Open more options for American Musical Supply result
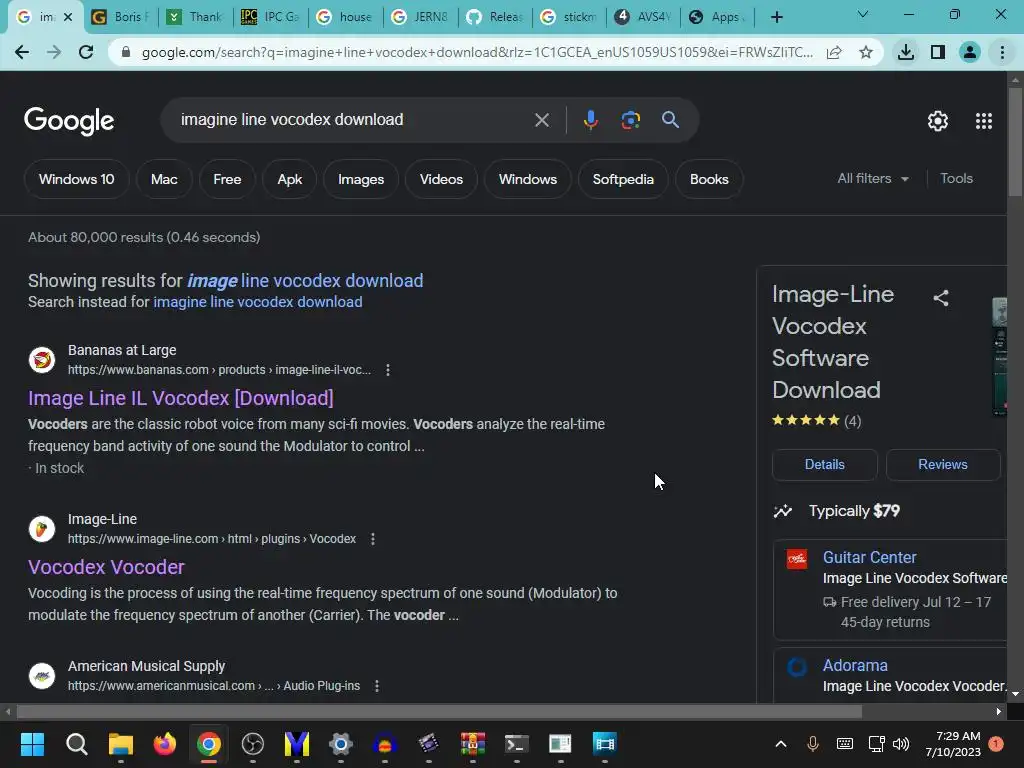 377,686
